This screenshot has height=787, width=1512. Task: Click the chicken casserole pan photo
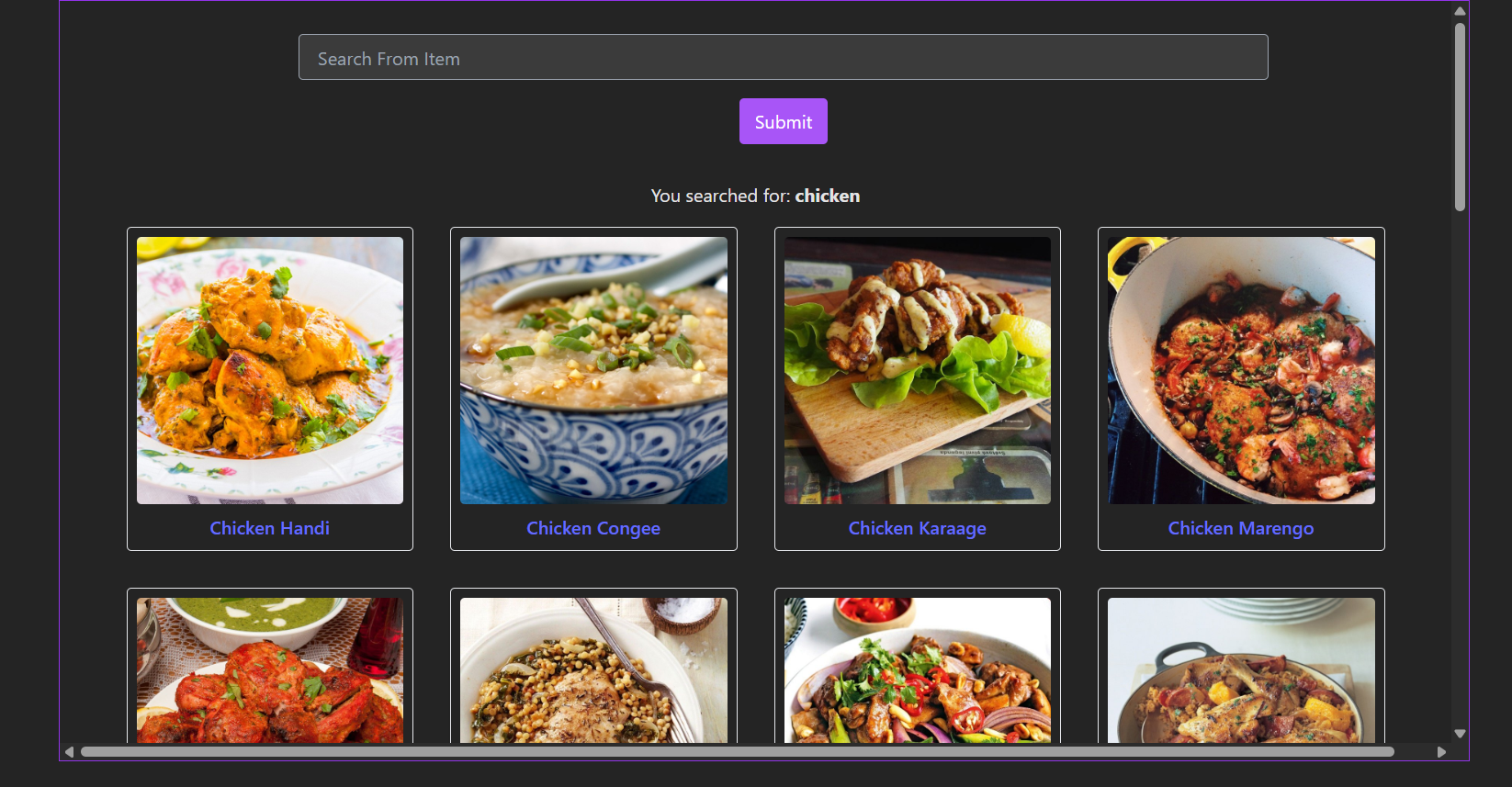[x=1241, y=670]
